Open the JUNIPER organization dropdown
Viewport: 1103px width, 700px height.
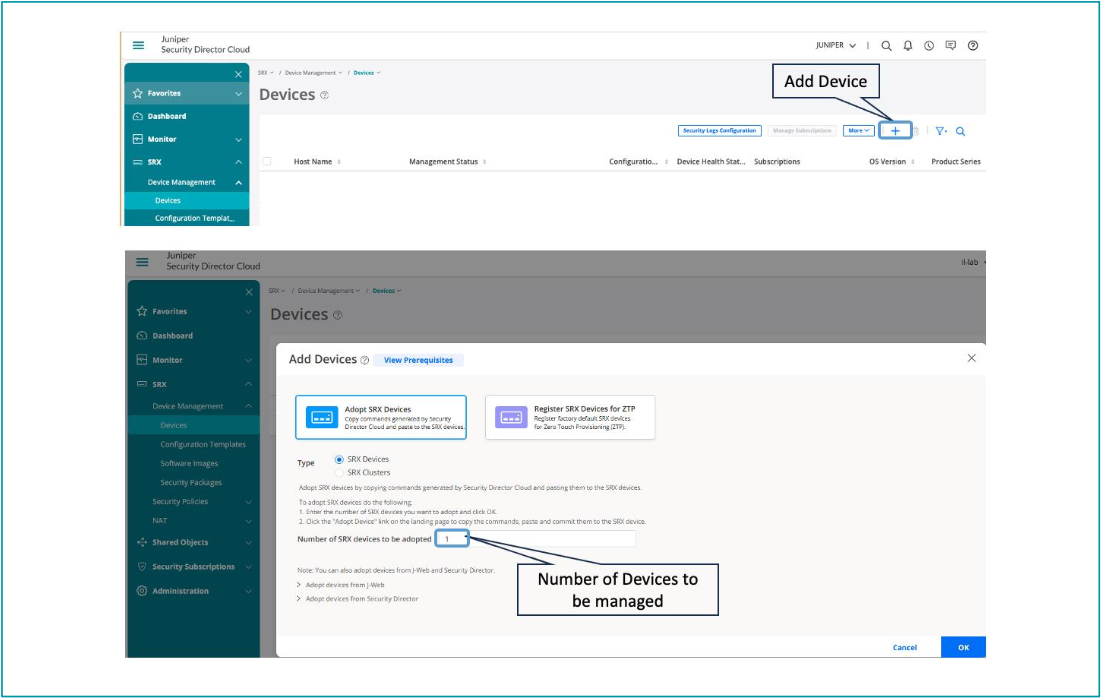pos(836,46)
